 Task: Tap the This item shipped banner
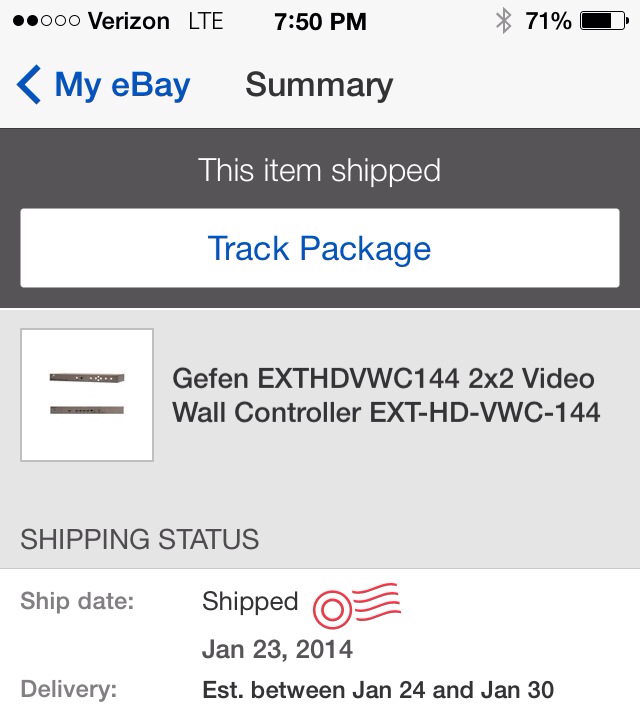[x=320, y=170]
